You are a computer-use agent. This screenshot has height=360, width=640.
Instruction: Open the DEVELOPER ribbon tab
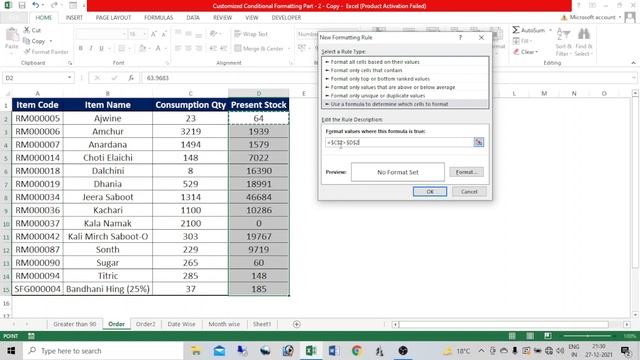(286, 18)
